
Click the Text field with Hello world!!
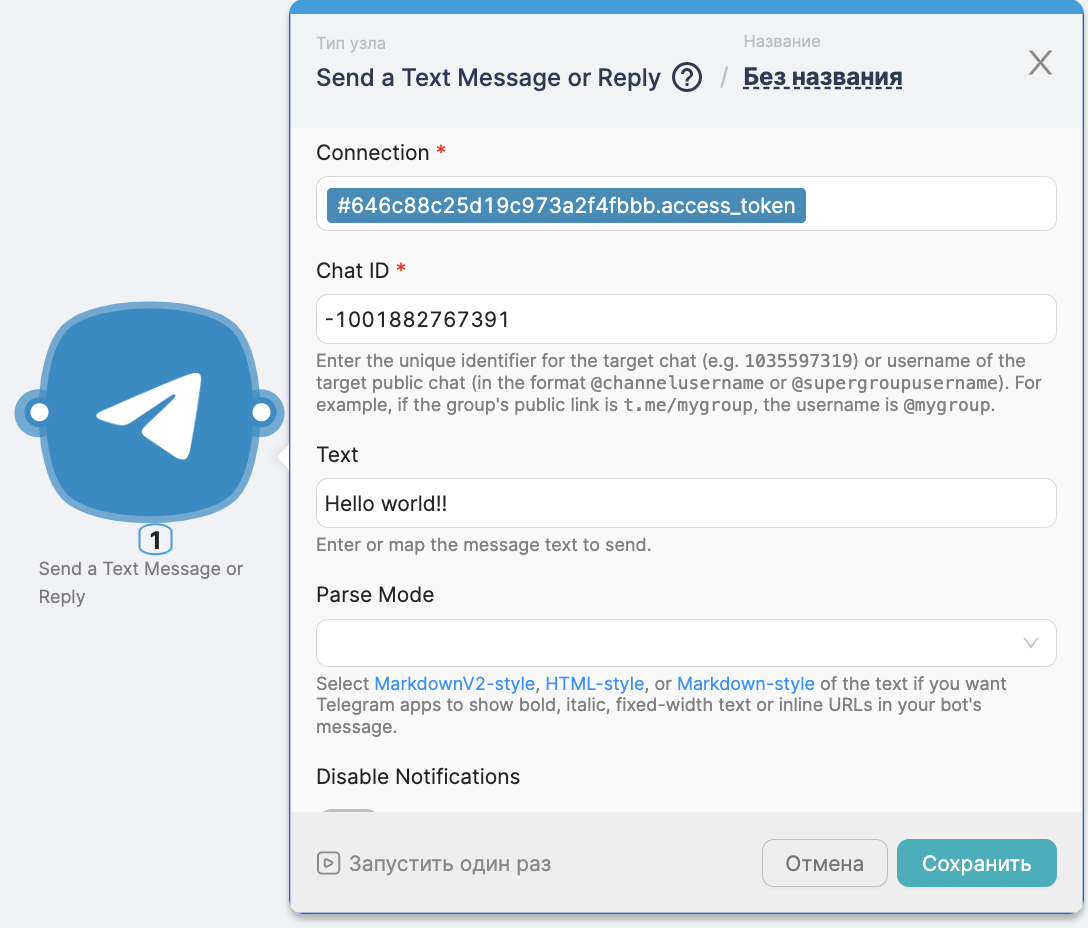686,503
